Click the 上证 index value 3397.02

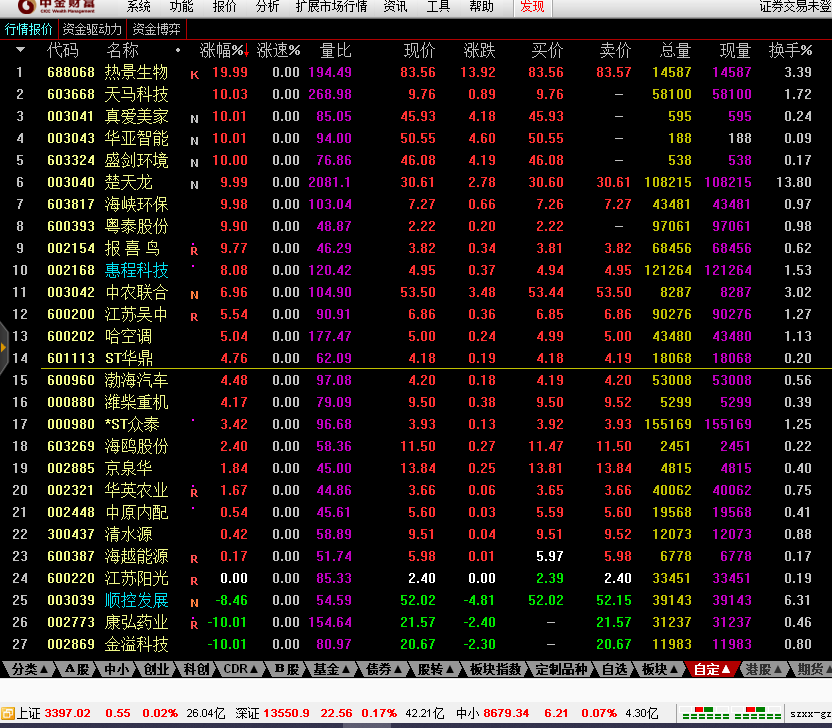point(67,713)
